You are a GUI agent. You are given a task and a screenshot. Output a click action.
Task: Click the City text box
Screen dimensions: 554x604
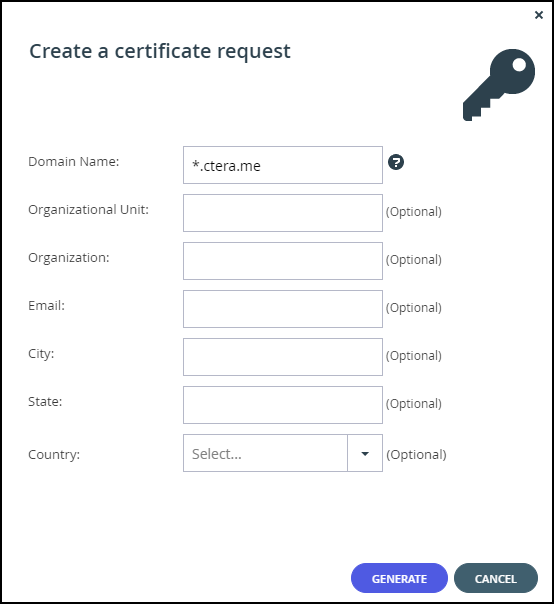click(283, 357)
